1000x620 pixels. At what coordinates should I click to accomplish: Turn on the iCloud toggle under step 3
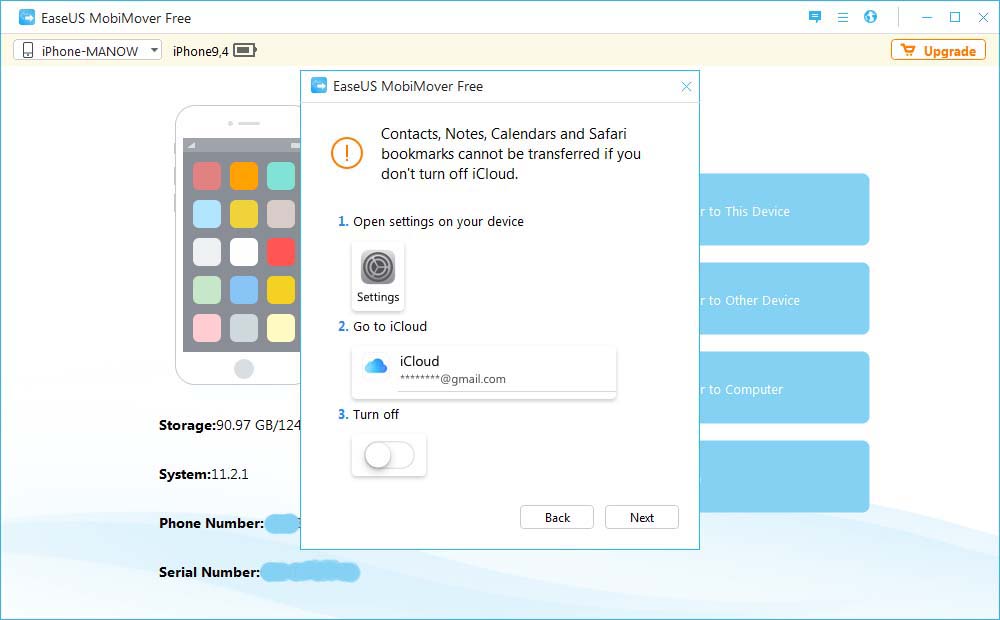pos(388,455)
